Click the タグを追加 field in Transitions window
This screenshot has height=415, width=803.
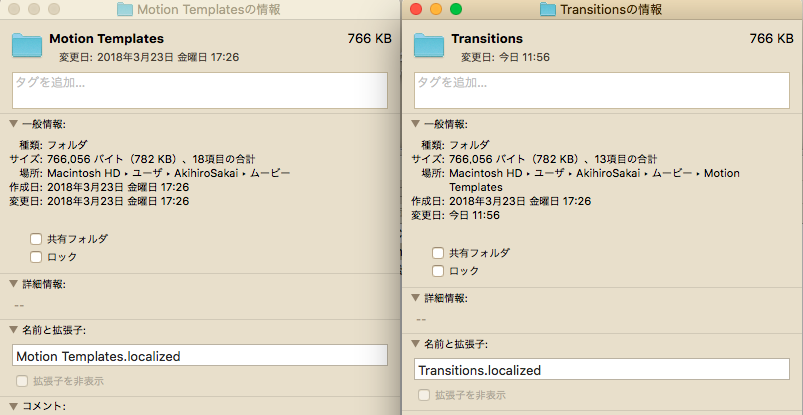(601, 90)
